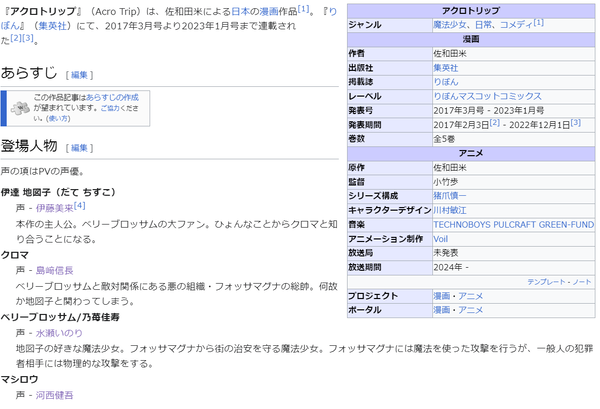The width and height of the screenshot is (600, 409).
Task: Open citation [3] in intro paragraph
Action: [x=28, y=38]
